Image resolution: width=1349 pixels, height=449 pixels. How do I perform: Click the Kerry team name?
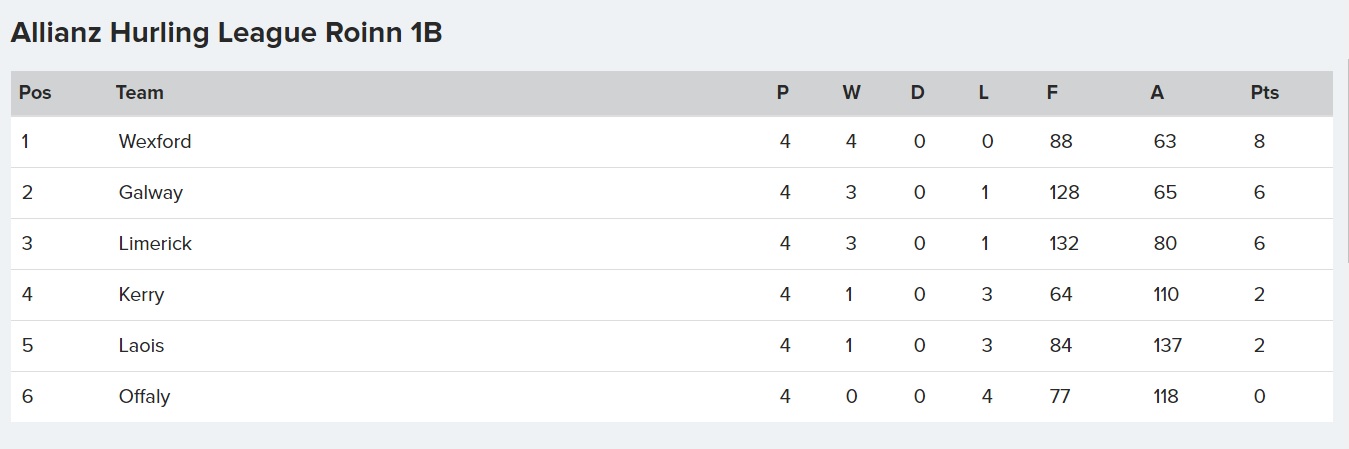point(141,295)
